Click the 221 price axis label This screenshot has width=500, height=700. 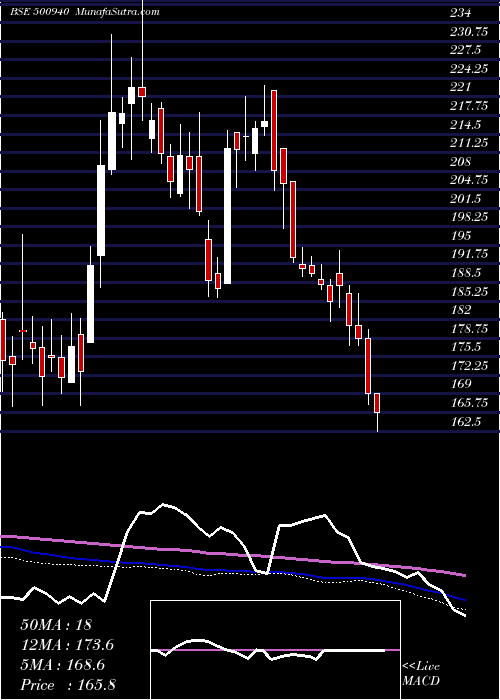tap(460, 87)
